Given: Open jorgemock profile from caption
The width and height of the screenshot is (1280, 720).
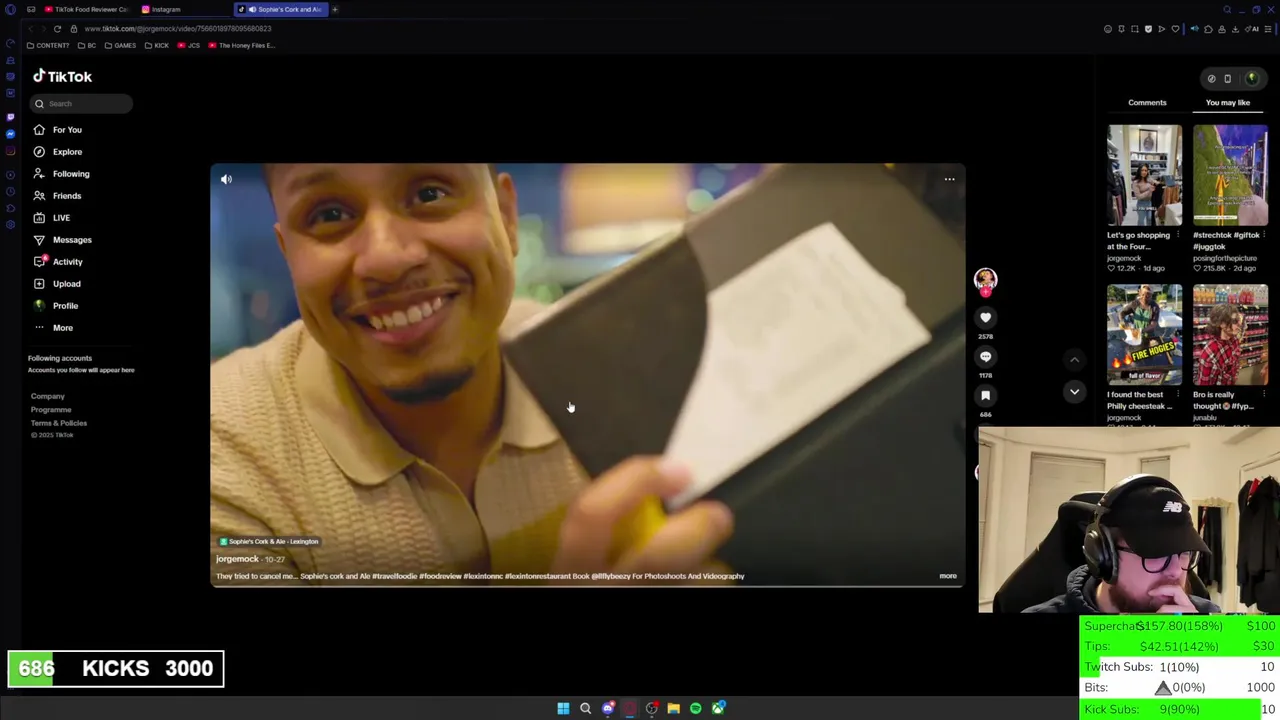Looking at the screenshot, I should [237, 559].
